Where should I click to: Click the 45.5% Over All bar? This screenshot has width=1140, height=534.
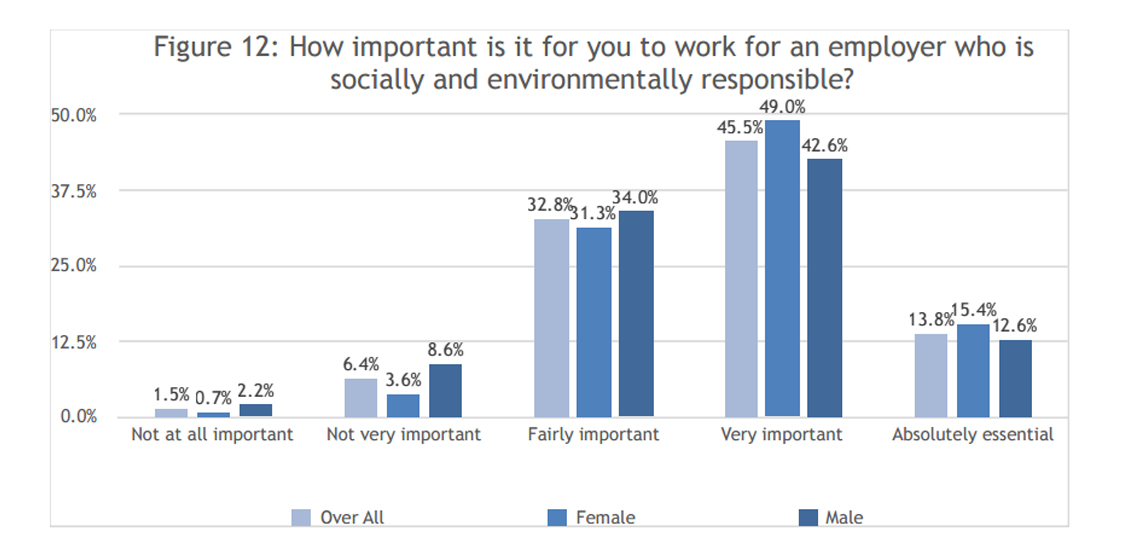[x=740, y=279]
